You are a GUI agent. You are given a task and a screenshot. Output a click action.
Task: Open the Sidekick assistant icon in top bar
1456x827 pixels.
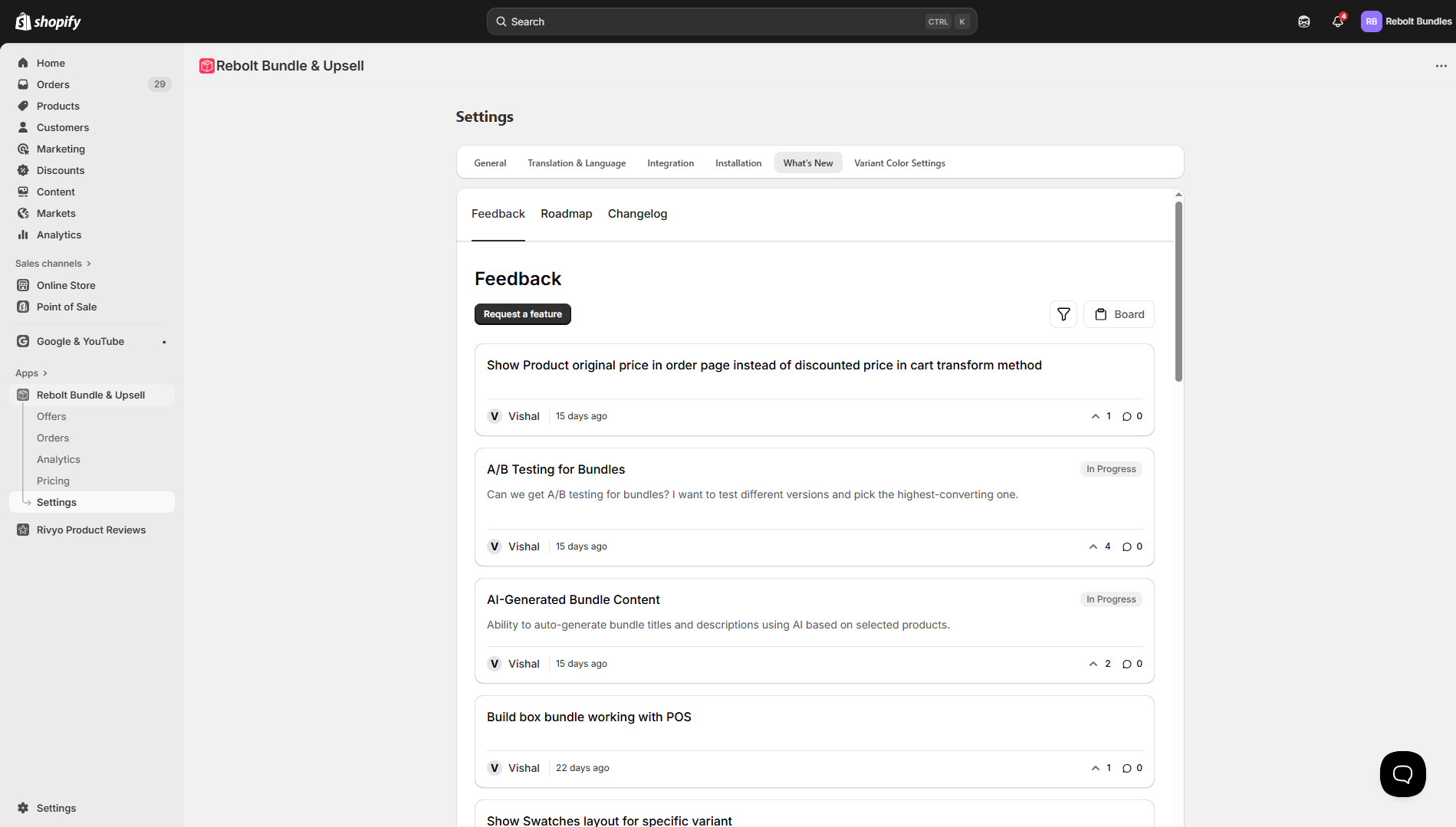click(x=1303, y=21)
